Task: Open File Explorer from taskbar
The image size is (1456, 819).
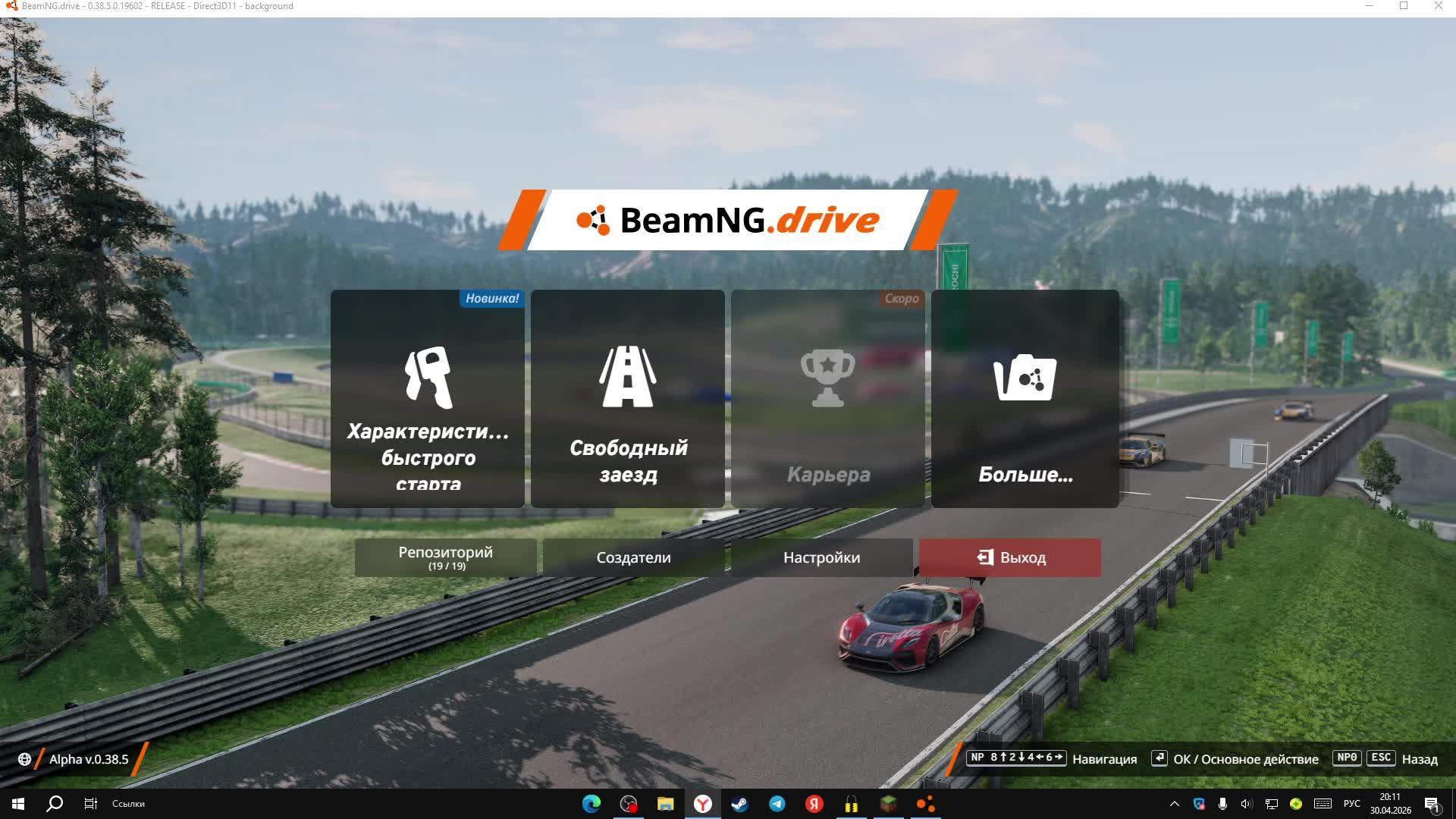Action: coord(666,804)
